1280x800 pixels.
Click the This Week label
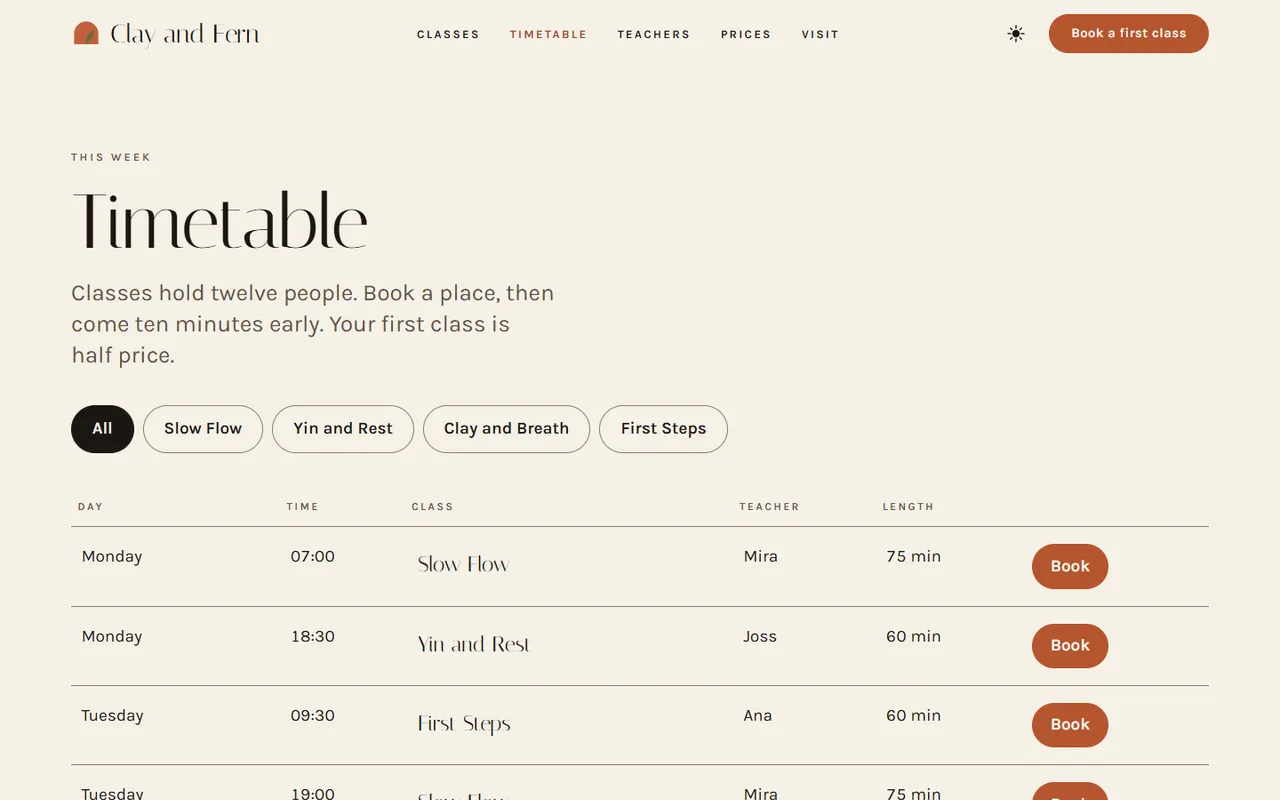[111, 157]
